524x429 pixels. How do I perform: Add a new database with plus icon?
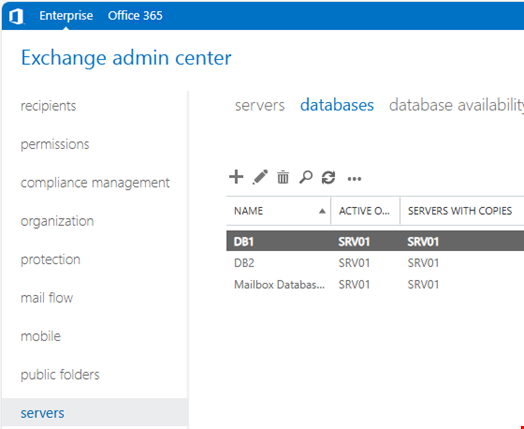[236, 177]
